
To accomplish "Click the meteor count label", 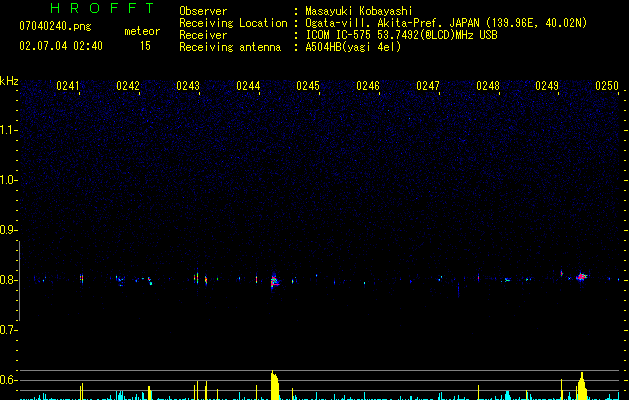I will (142, 31).
